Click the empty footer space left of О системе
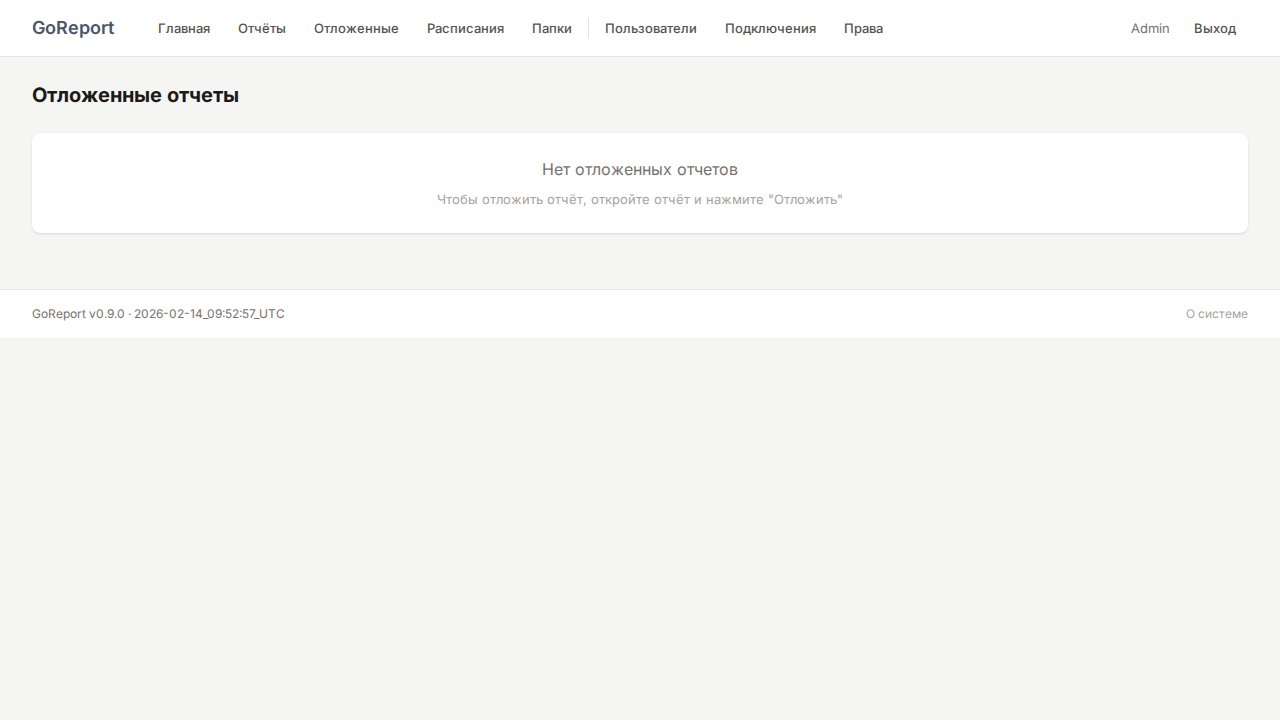This screenshot has width=1280, height=720. click(x=730, y=314)
